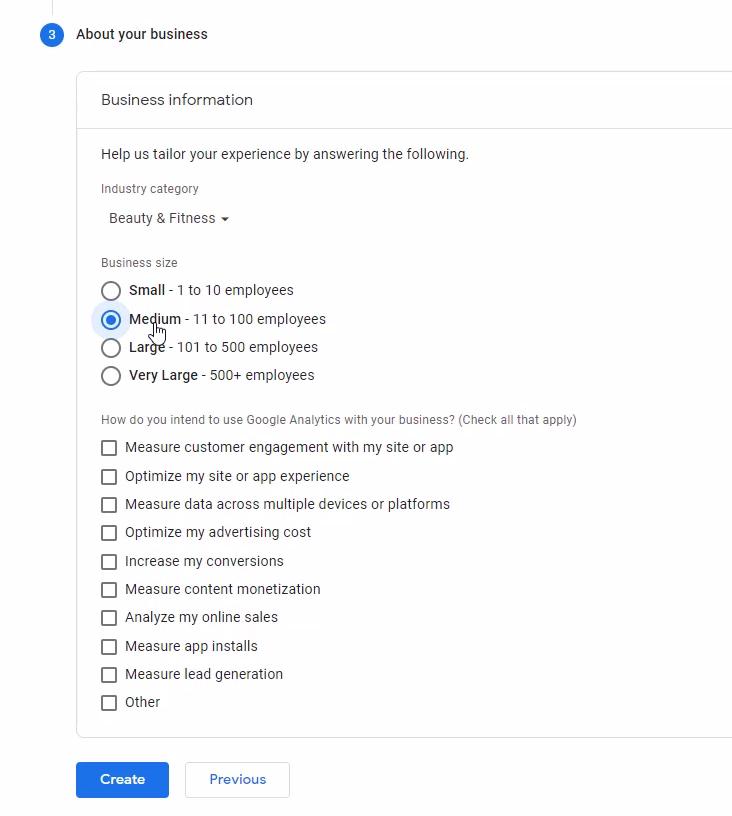Select the Small business size radio button
Viewport: 732px width, 816px height.
(x=111, y=290)
